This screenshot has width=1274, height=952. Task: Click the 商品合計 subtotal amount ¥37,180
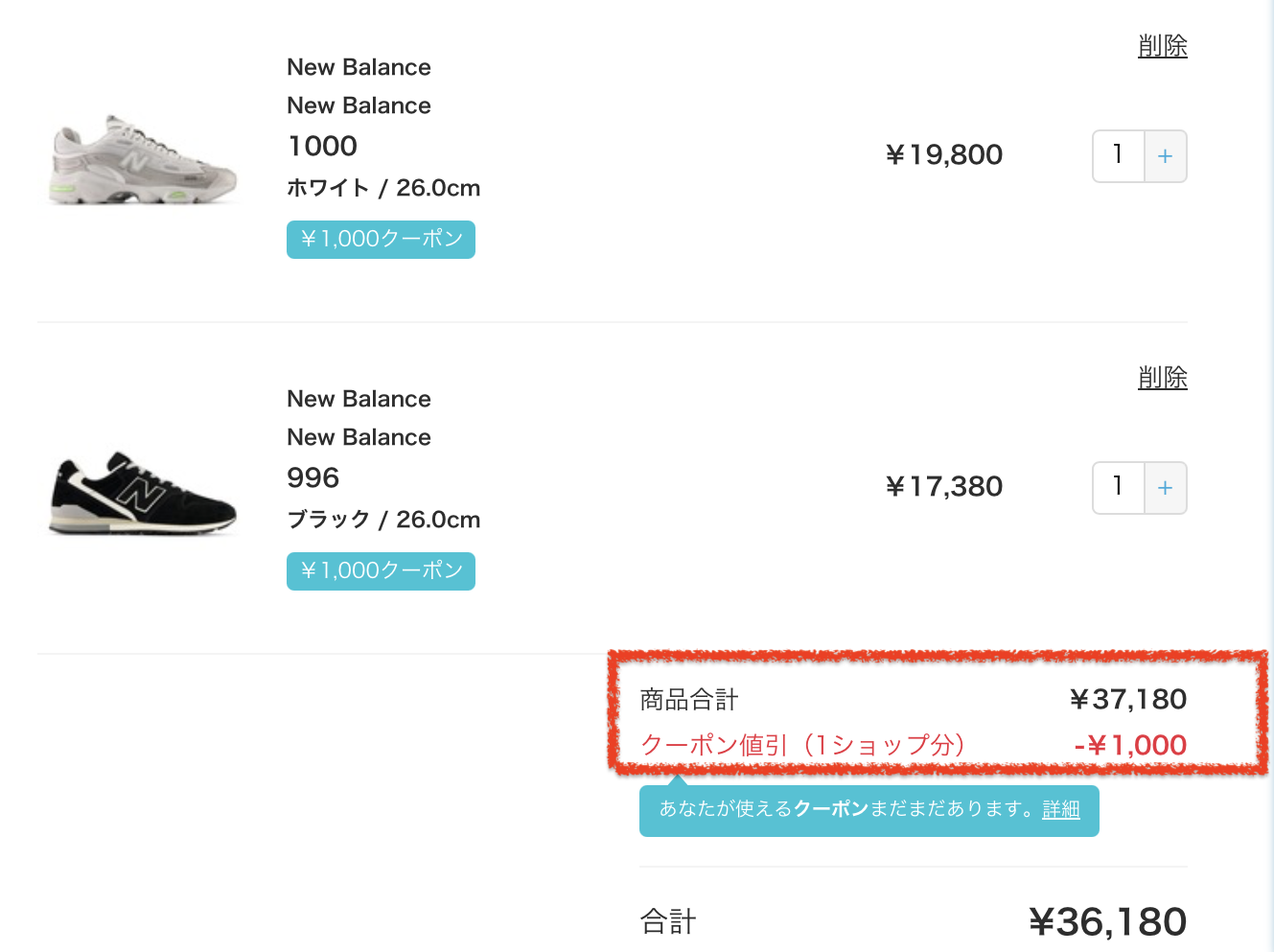pos(1127,699)
